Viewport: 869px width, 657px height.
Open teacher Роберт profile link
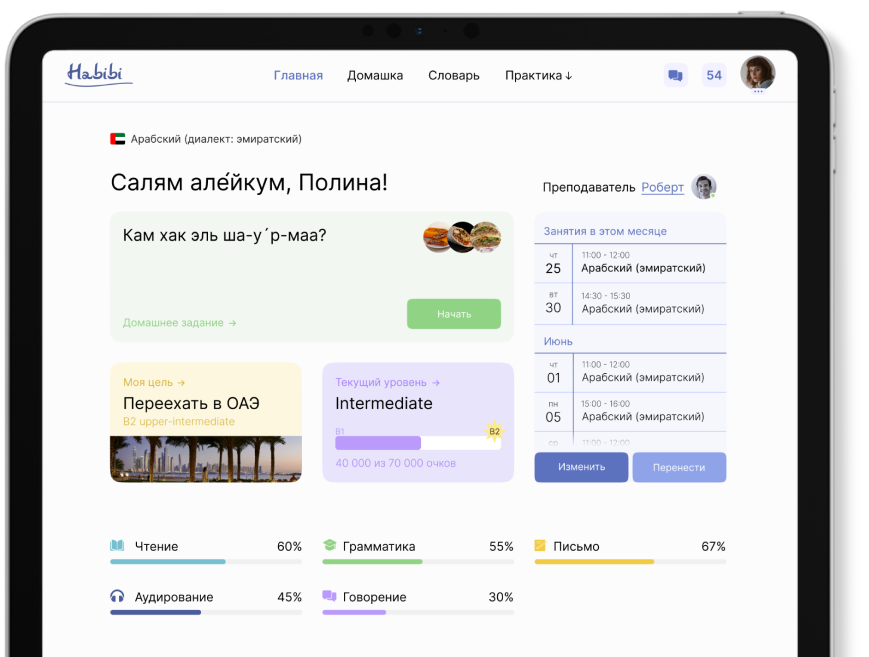662,187
